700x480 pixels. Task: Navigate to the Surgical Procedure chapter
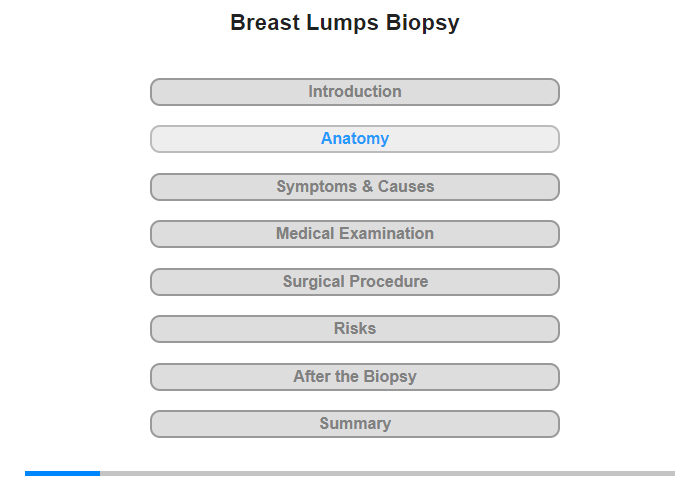pyautogui.click(x=354, y=282)
